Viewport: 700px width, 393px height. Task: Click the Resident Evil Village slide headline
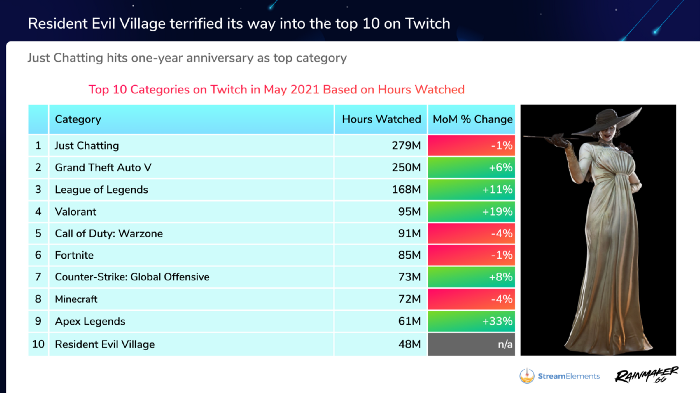tap(239, 23)
